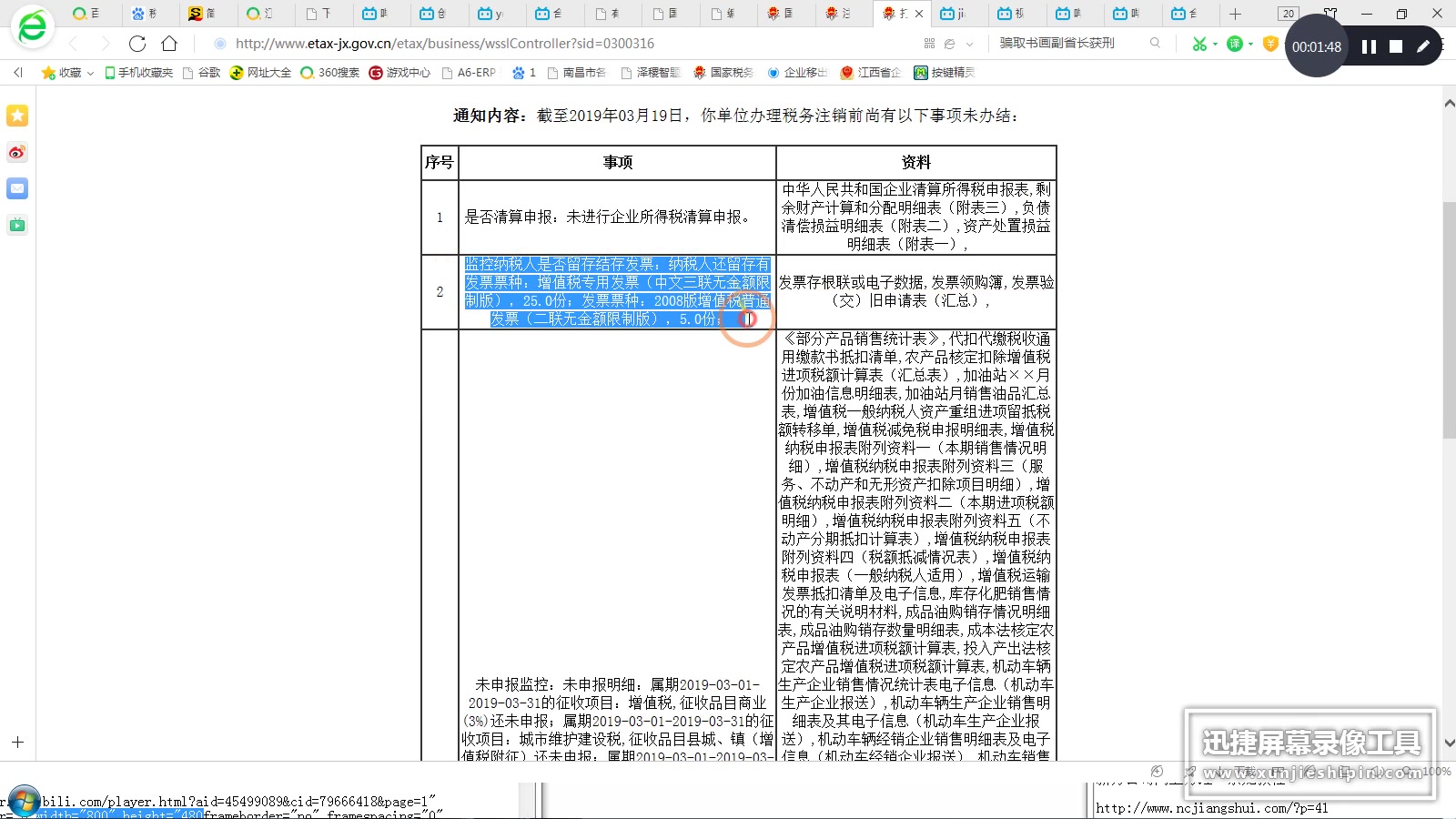Open the mail sidebar icon
The image size is (1456, 819).
[17, 188]
